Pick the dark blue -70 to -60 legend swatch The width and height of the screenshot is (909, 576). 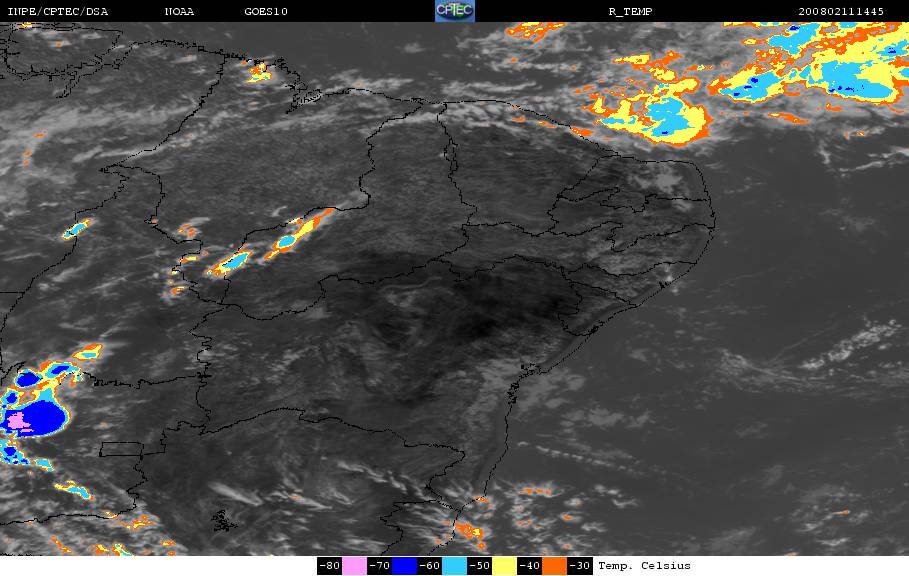pos(404,566)
